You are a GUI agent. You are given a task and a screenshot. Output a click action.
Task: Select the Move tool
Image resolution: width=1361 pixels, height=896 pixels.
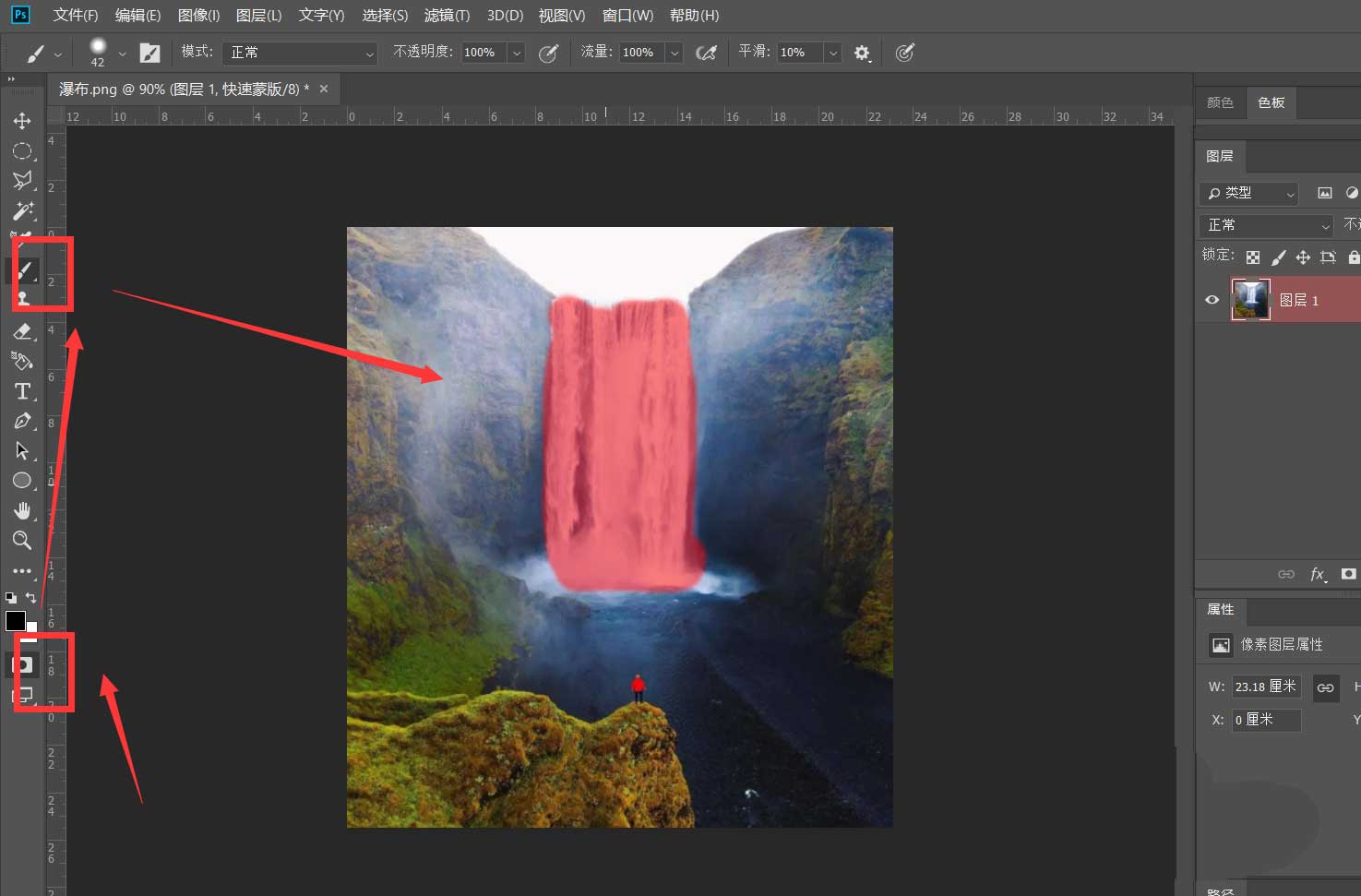(x=22, y=121)
